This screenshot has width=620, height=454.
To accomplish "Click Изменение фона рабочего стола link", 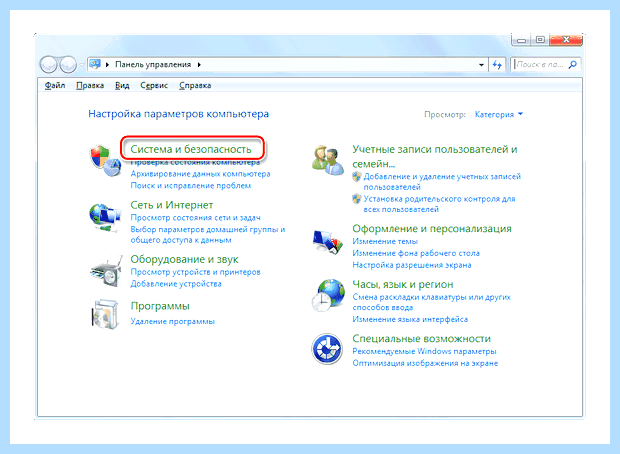I will click(416, 253).
